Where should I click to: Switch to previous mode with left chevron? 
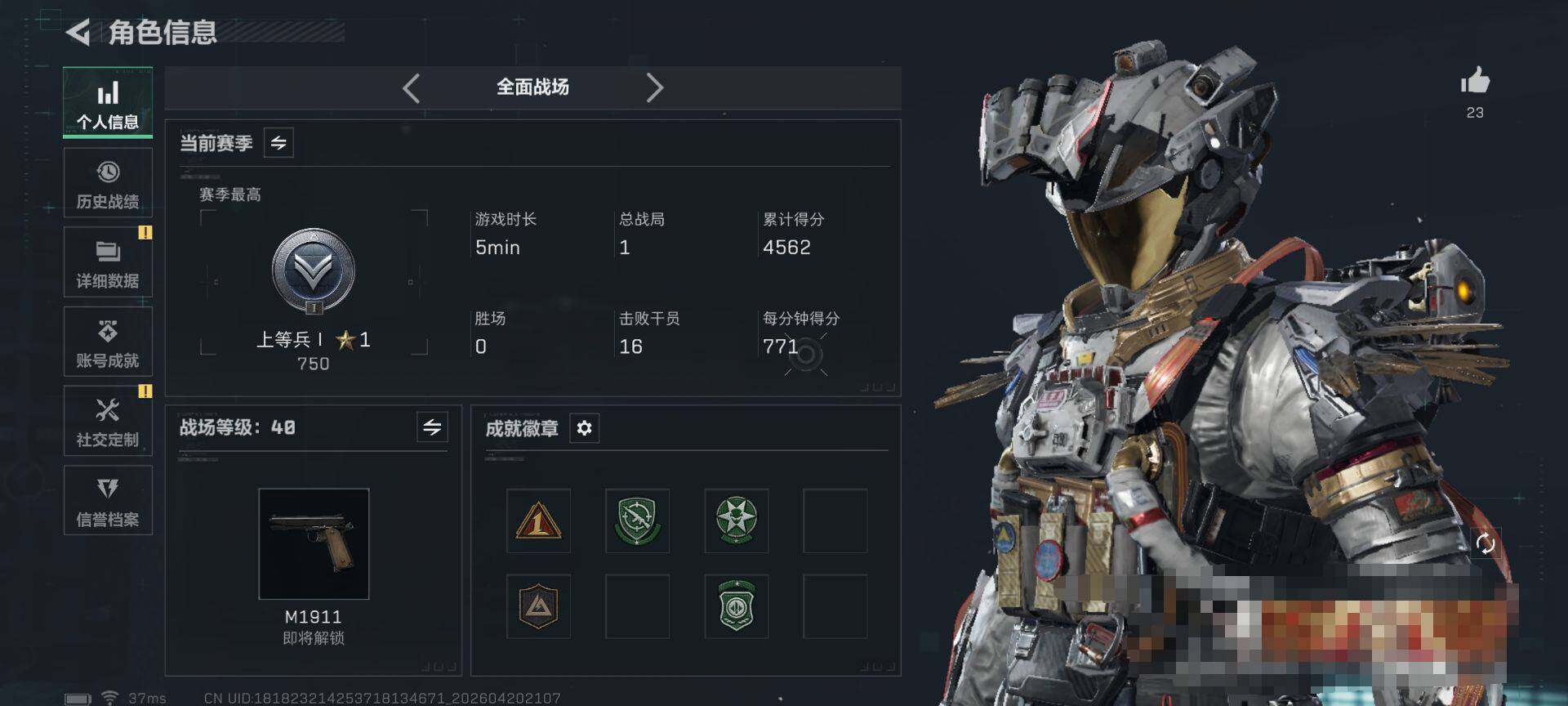click(x=412, y=87)
